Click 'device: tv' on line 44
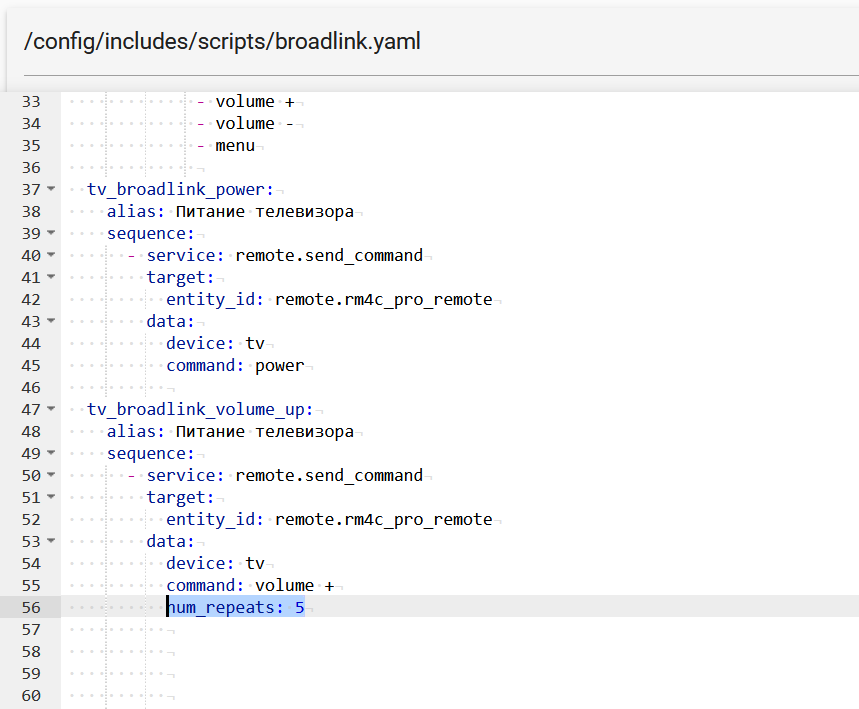 point(215,343)
